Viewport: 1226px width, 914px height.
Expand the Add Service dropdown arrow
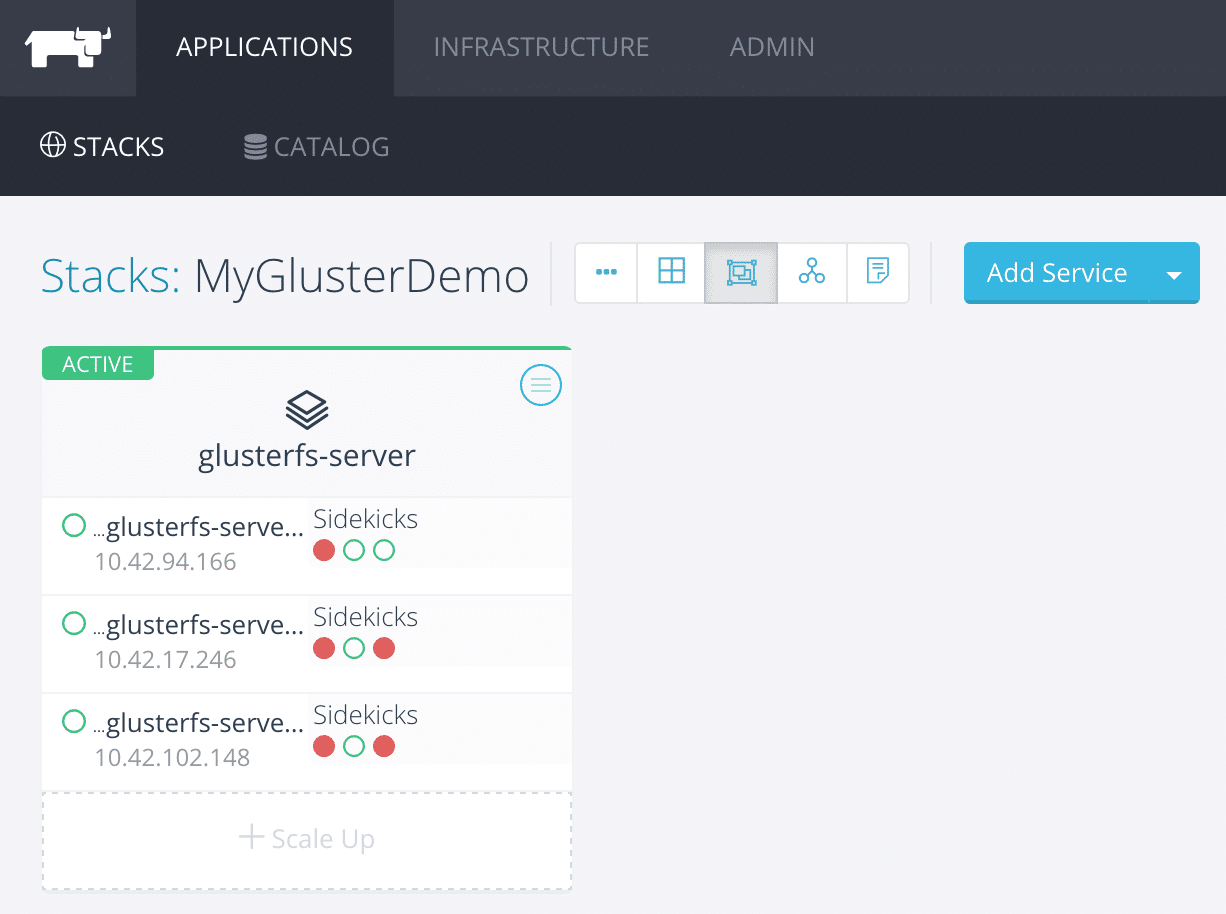pyautogui.click(x=1174, y=274)
